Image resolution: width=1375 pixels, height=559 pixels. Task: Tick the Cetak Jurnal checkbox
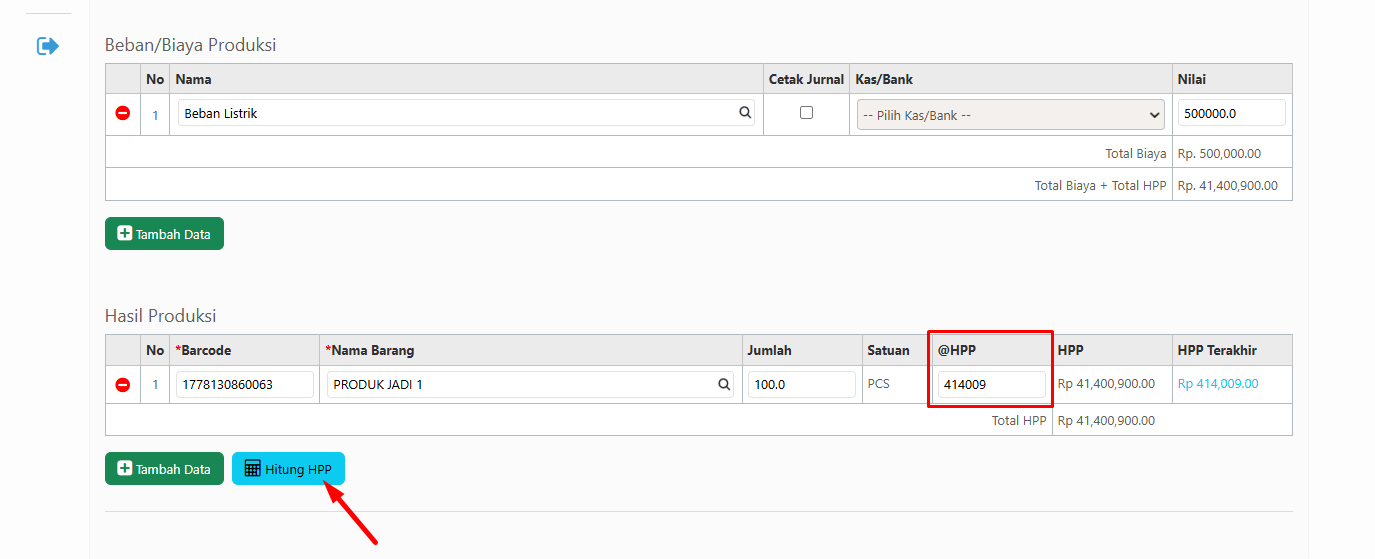coord(806,113)
